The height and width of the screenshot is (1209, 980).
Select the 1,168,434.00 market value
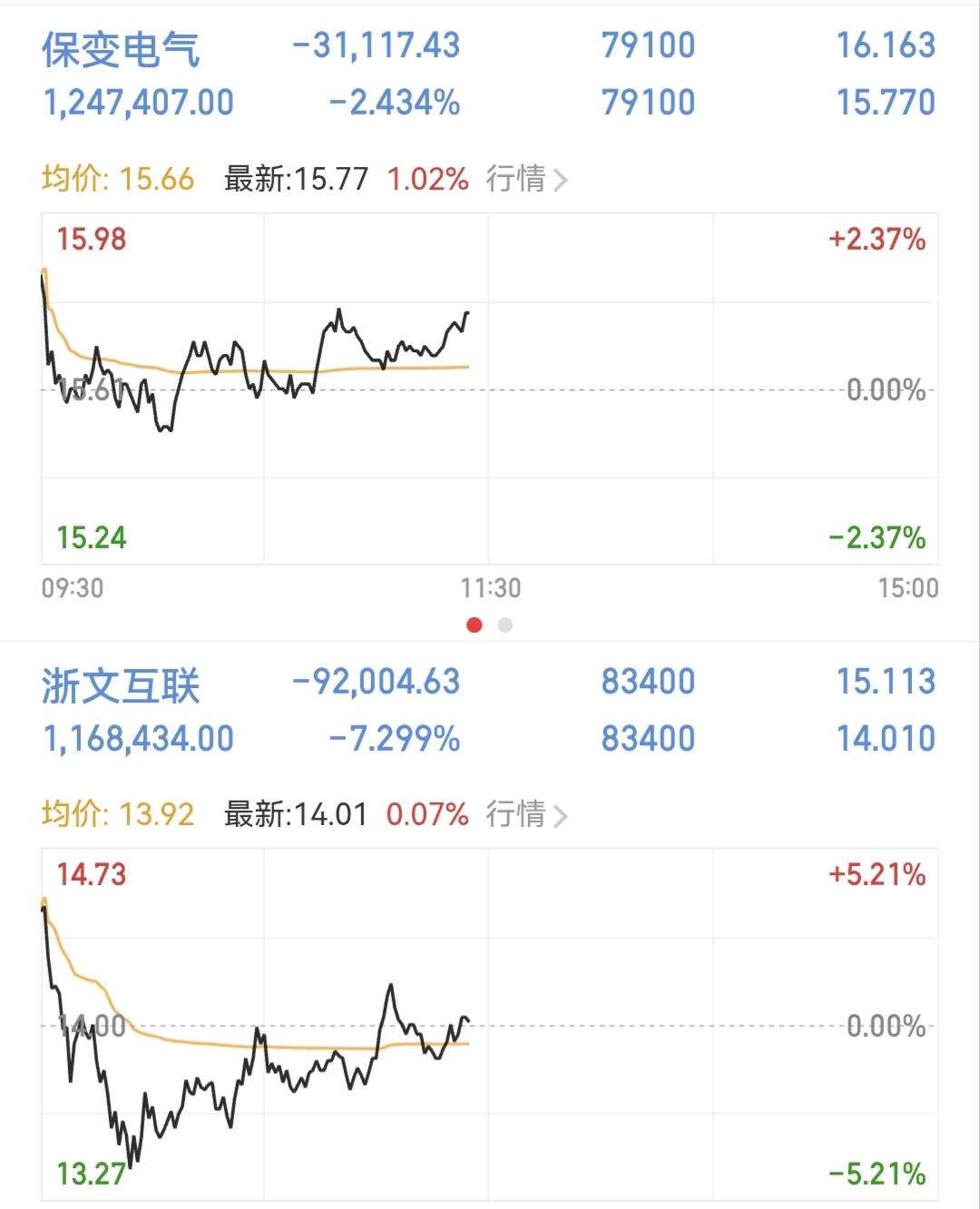pyautogui.click(x=139, y=739)
